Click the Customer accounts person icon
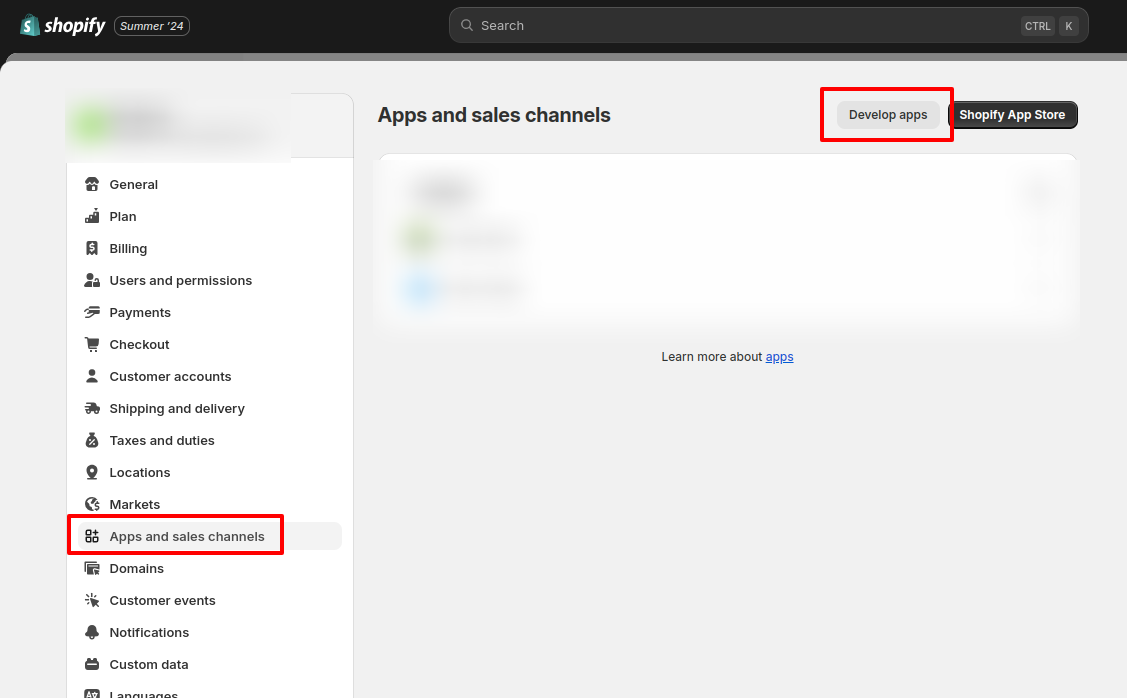The height and width of the screenshot is (698, 1127). pos(92,377)
